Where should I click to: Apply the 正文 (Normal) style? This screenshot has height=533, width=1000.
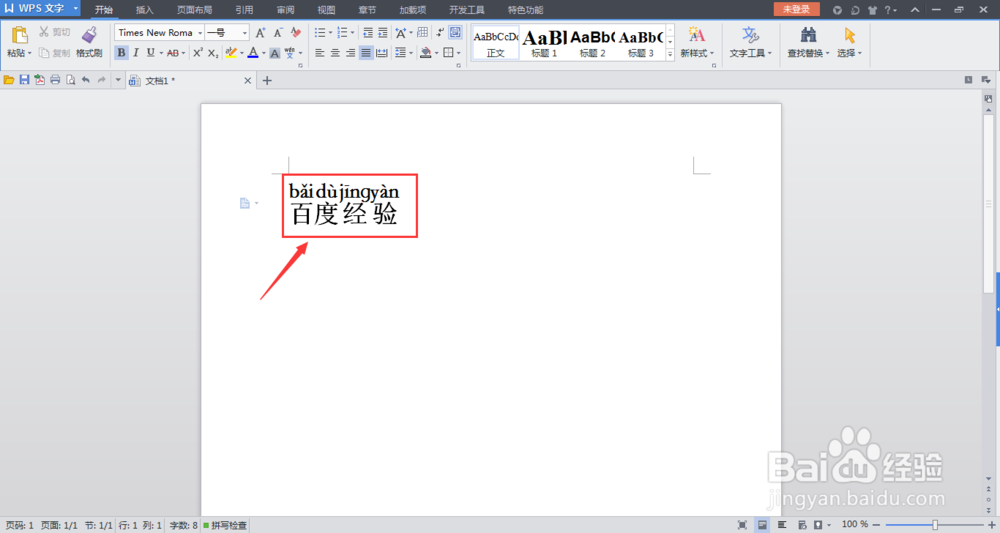[496, 43]
